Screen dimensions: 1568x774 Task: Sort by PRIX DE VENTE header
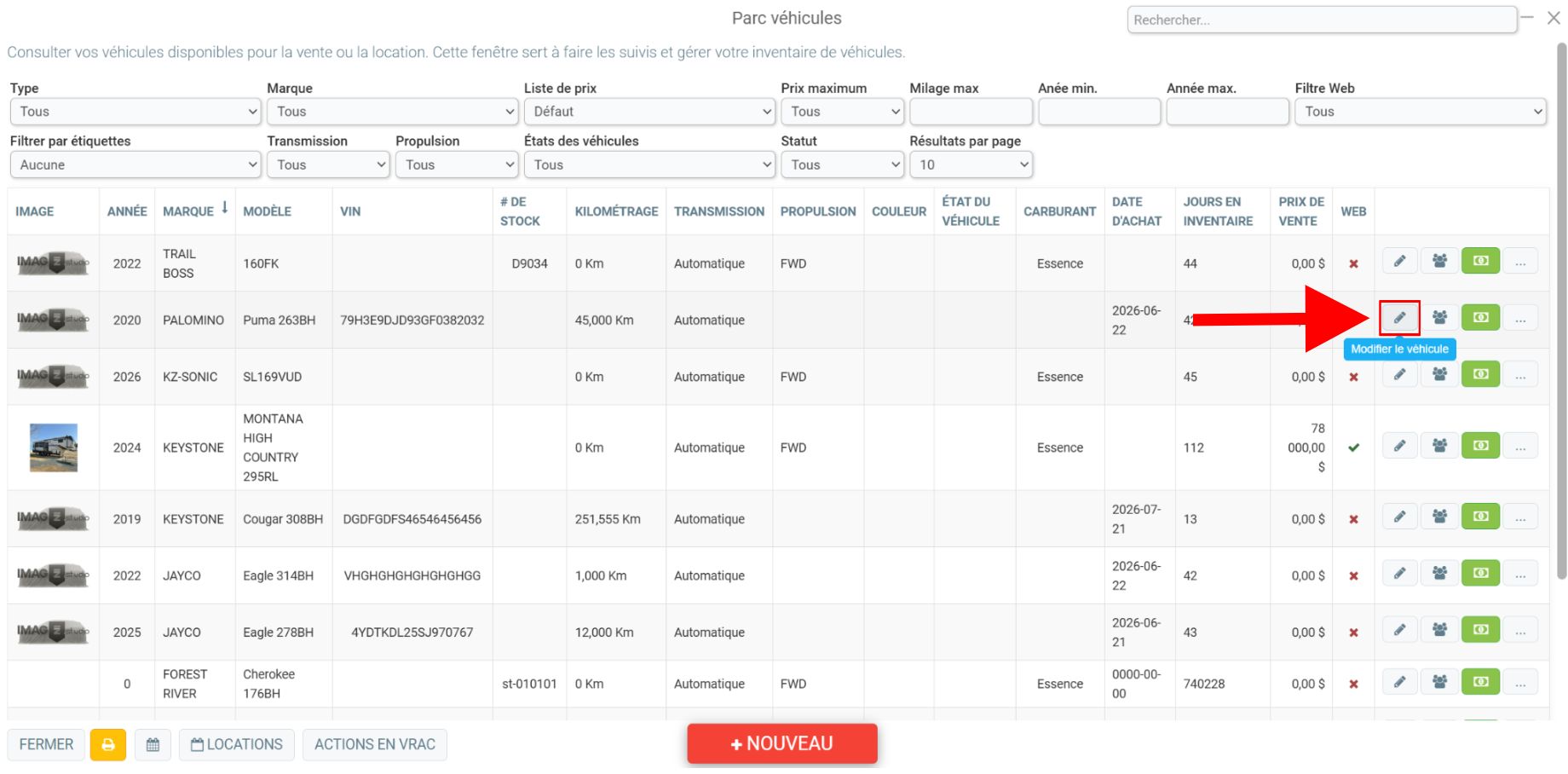click(1301, 211)
